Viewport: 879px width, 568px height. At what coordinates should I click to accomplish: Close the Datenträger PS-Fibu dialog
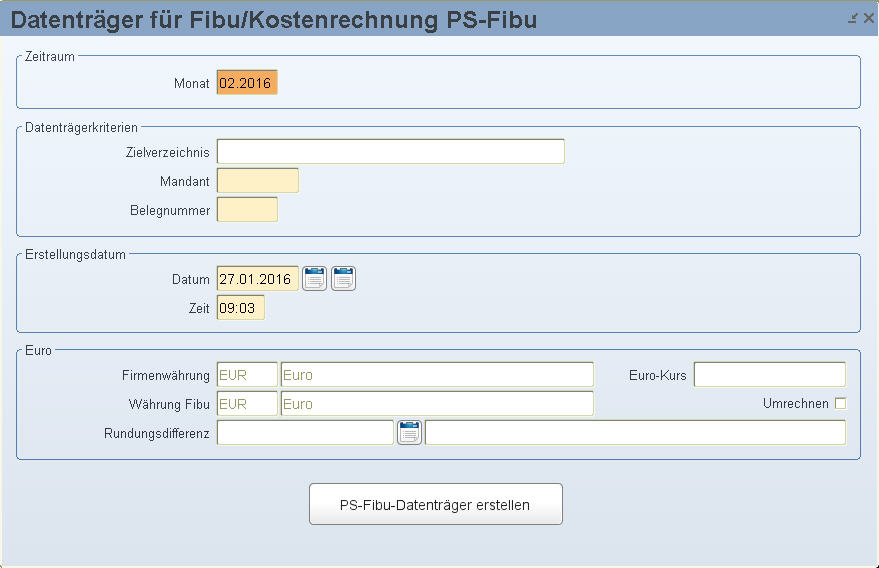pos(868,18)
